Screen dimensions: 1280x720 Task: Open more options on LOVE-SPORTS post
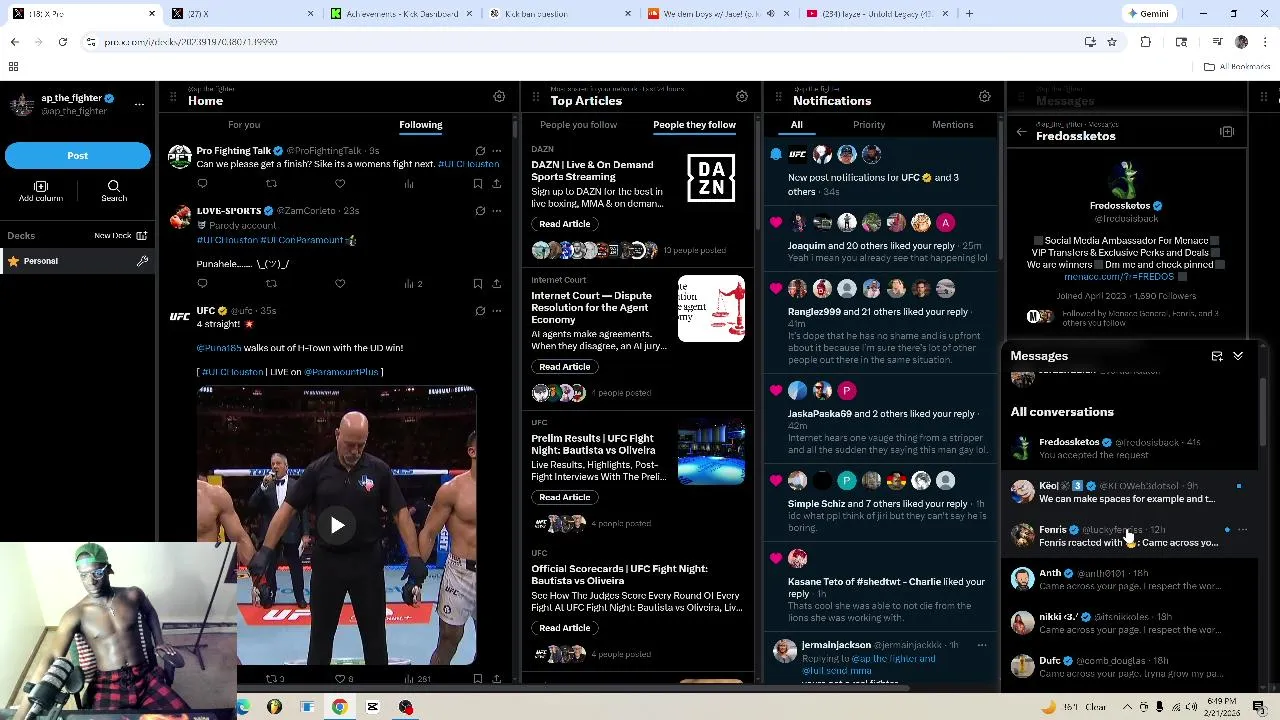pos(497,211)
